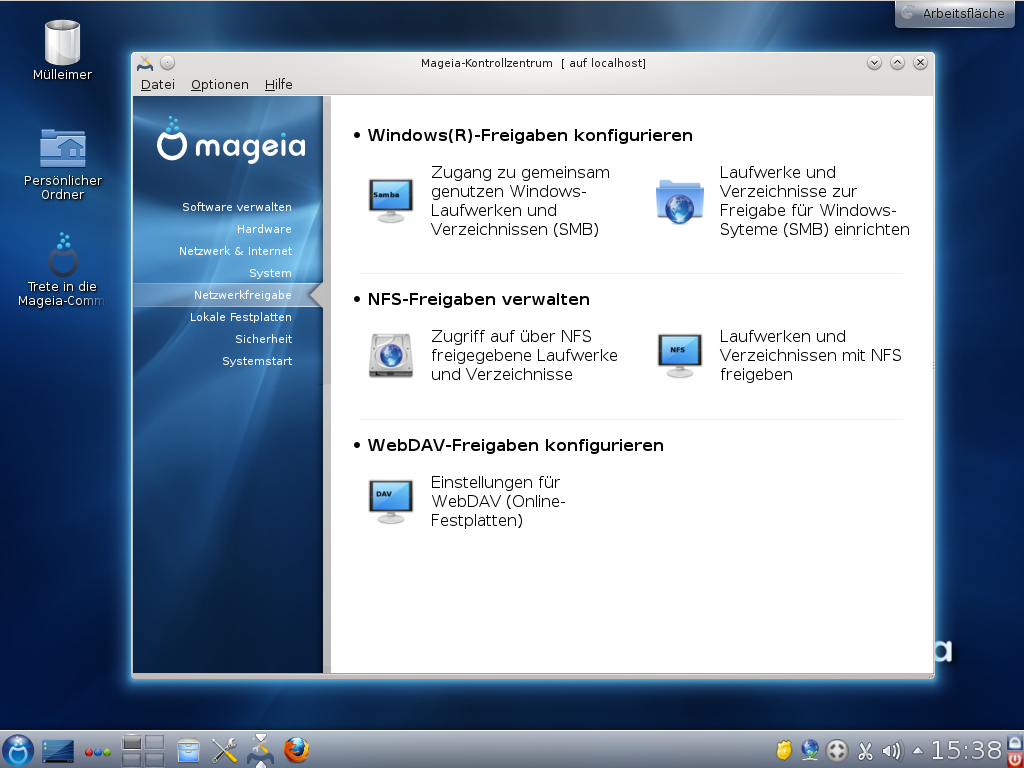
Task: Open the Samba SMB access monitor icon
Action: point(391,200)
